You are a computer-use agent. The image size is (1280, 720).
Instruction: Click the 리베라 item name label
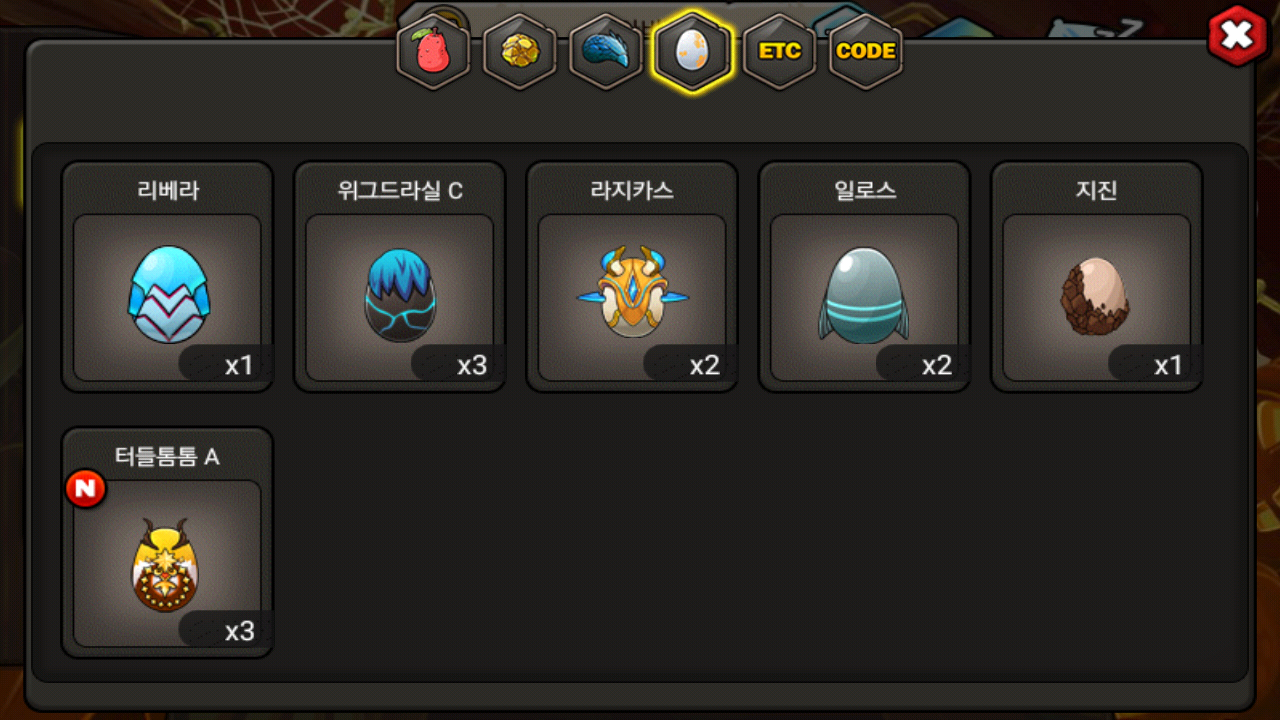tap(168, 191)
